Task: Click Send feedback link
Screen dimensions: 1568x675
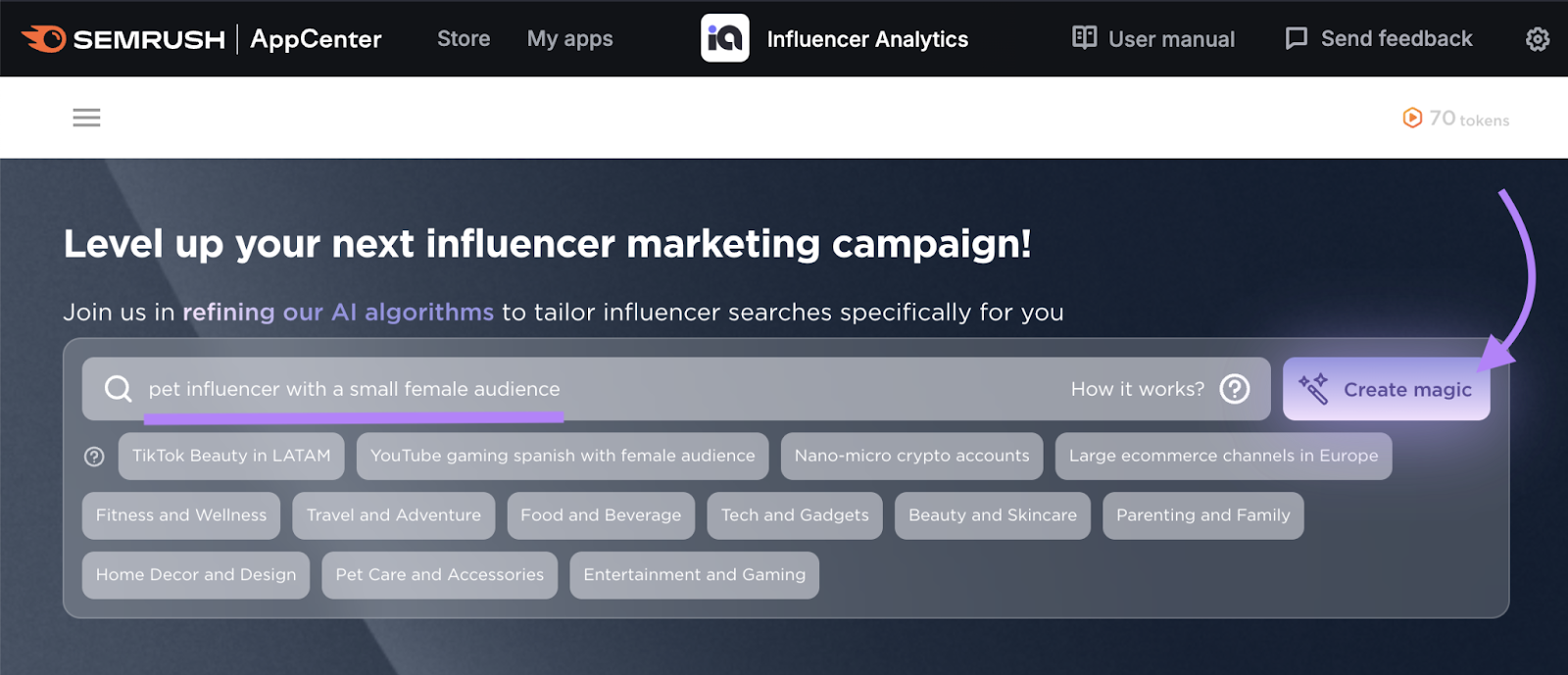Action: click(1379, 39)
